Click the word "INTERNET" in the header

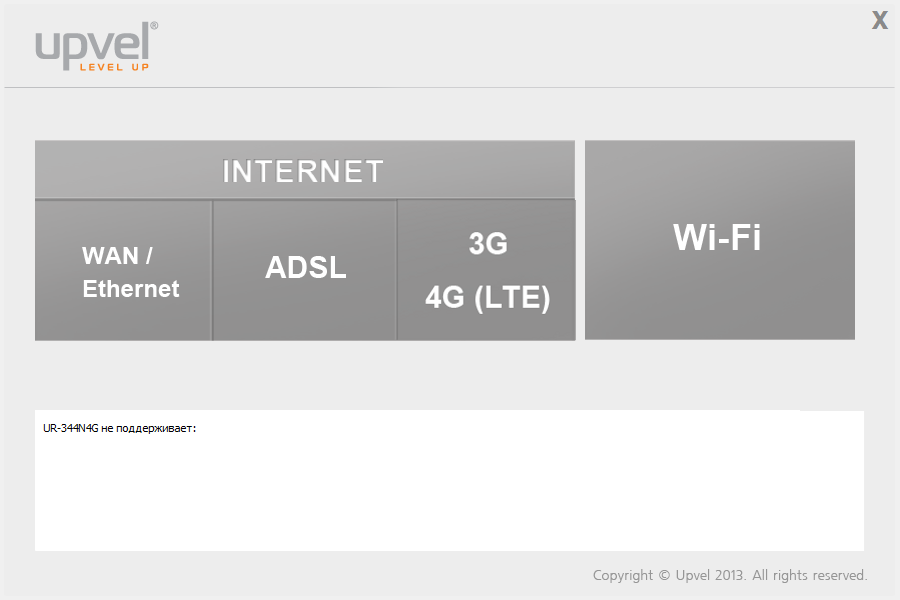click(303, 171)
